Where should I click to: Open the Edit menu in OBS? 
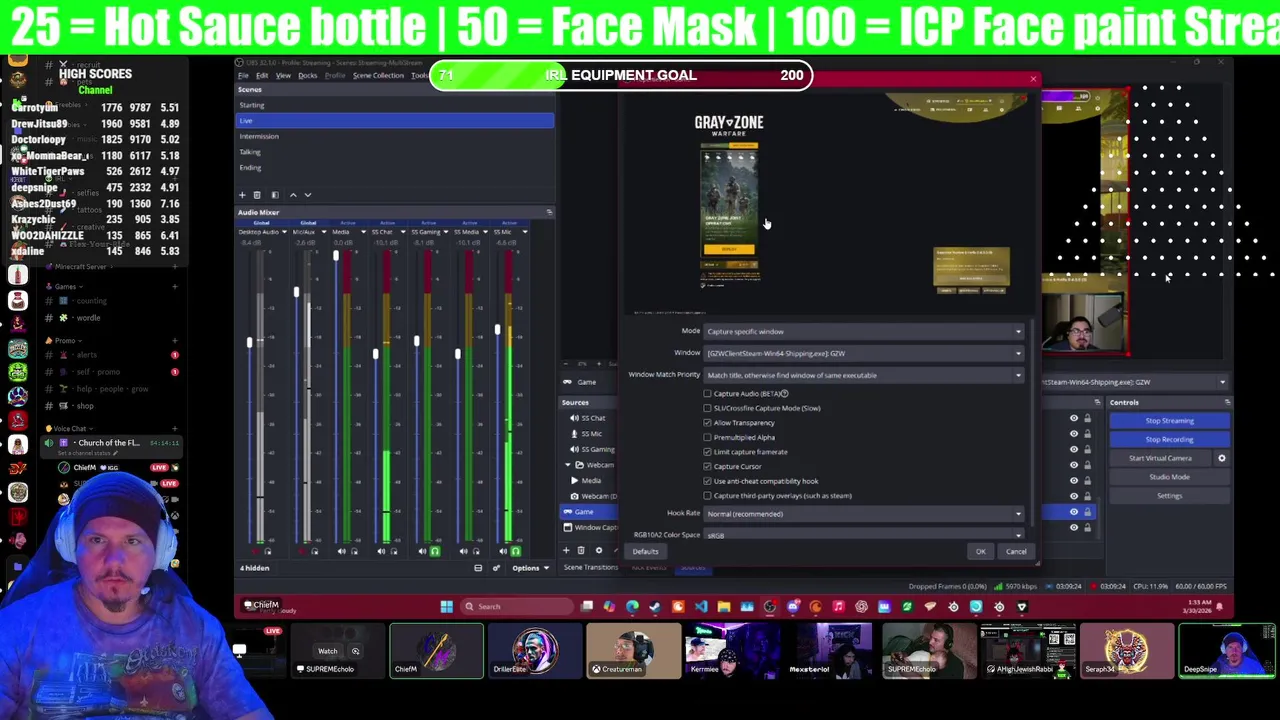(262, 76)
